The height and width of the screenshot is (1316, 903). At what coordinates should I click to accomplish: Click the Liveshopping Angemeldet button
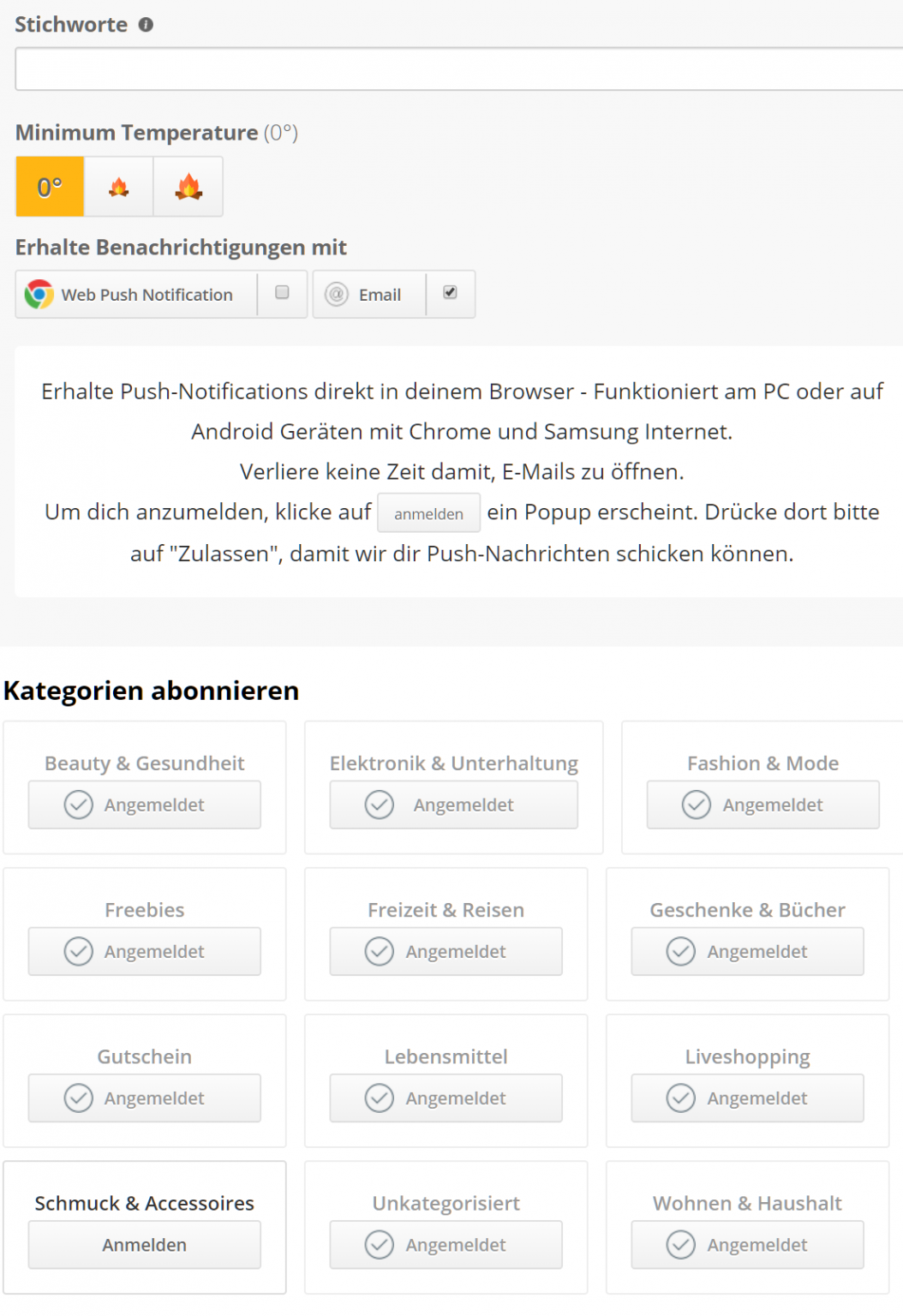tap(748, 1098)
